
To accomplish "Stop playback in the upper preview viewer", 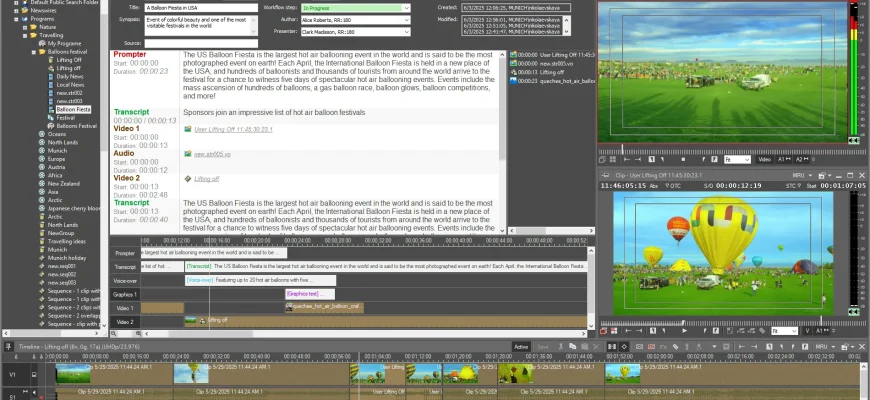I will (x=683, y=159).
